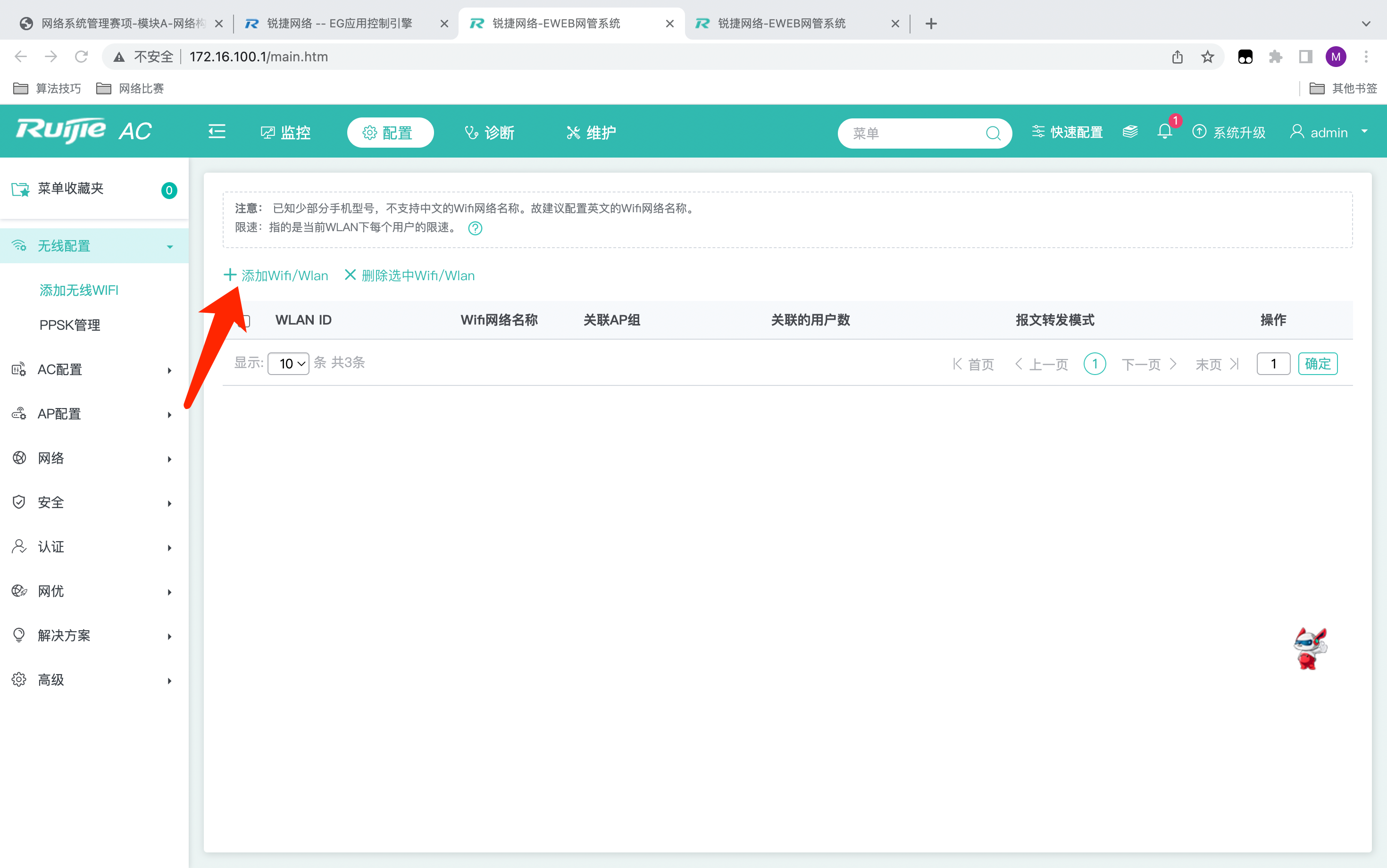Open the 诊断 top menu
Screen dimensions: 1387x868
[x=489, y=133]
